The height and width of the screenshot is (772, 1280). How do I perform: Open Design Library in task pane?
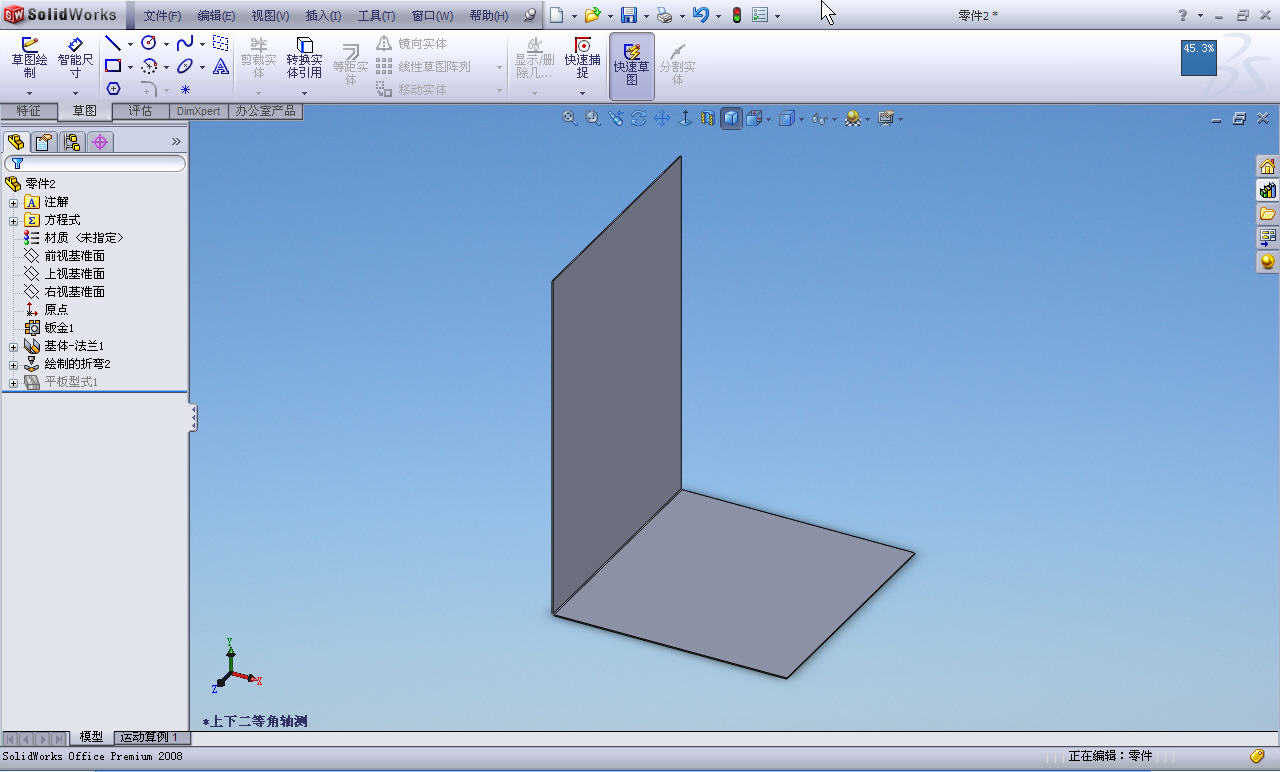[1267, 190]
